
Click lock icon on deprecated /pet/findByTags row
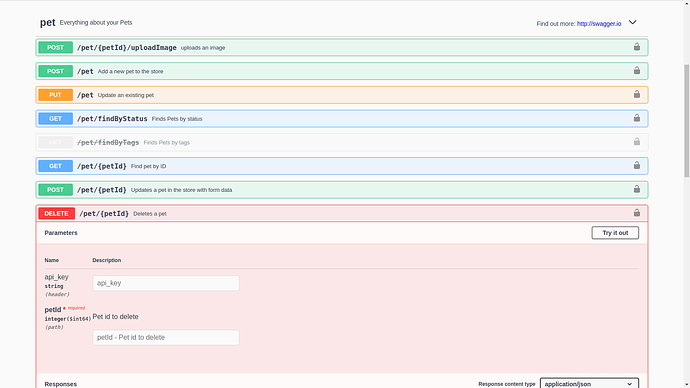pos(637,142)
